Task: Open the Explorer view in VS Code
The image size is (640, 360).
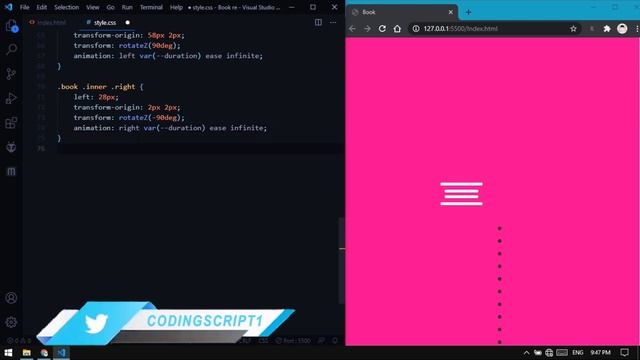Action: click(11, 26)
